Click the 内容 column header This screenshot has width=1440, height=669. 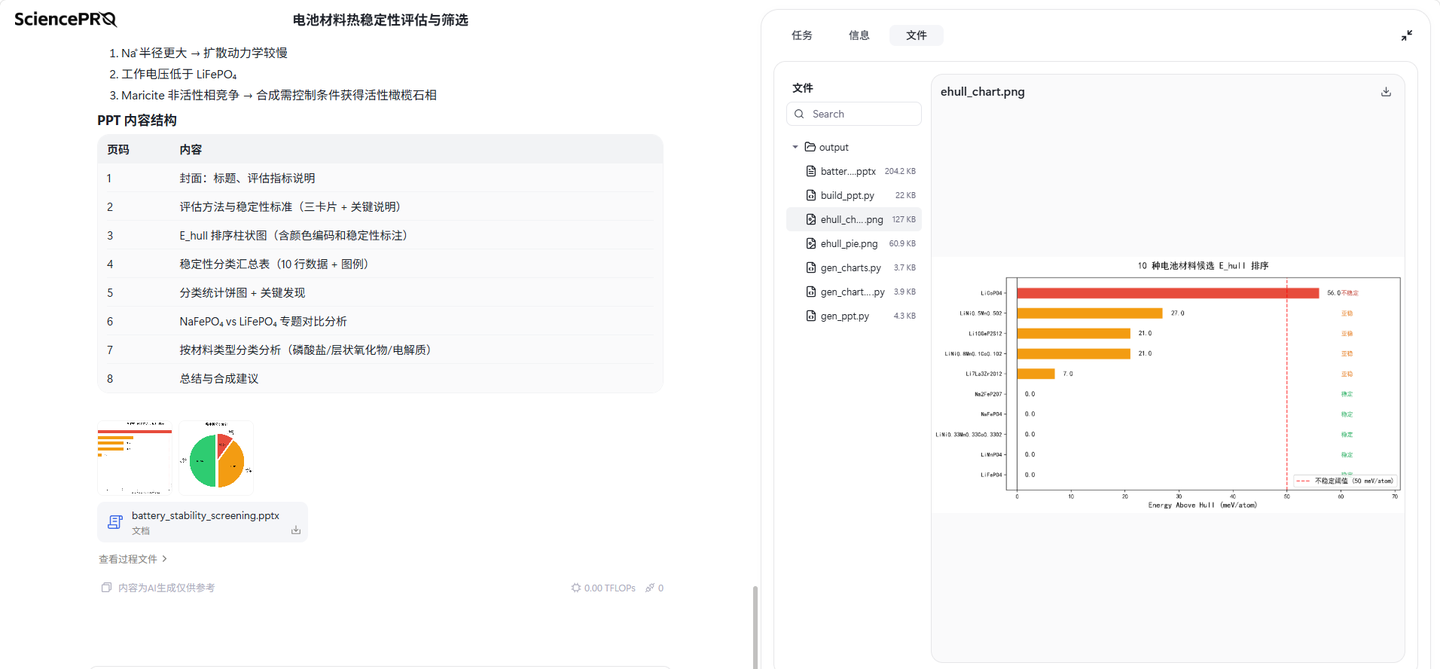coord(190,149)
